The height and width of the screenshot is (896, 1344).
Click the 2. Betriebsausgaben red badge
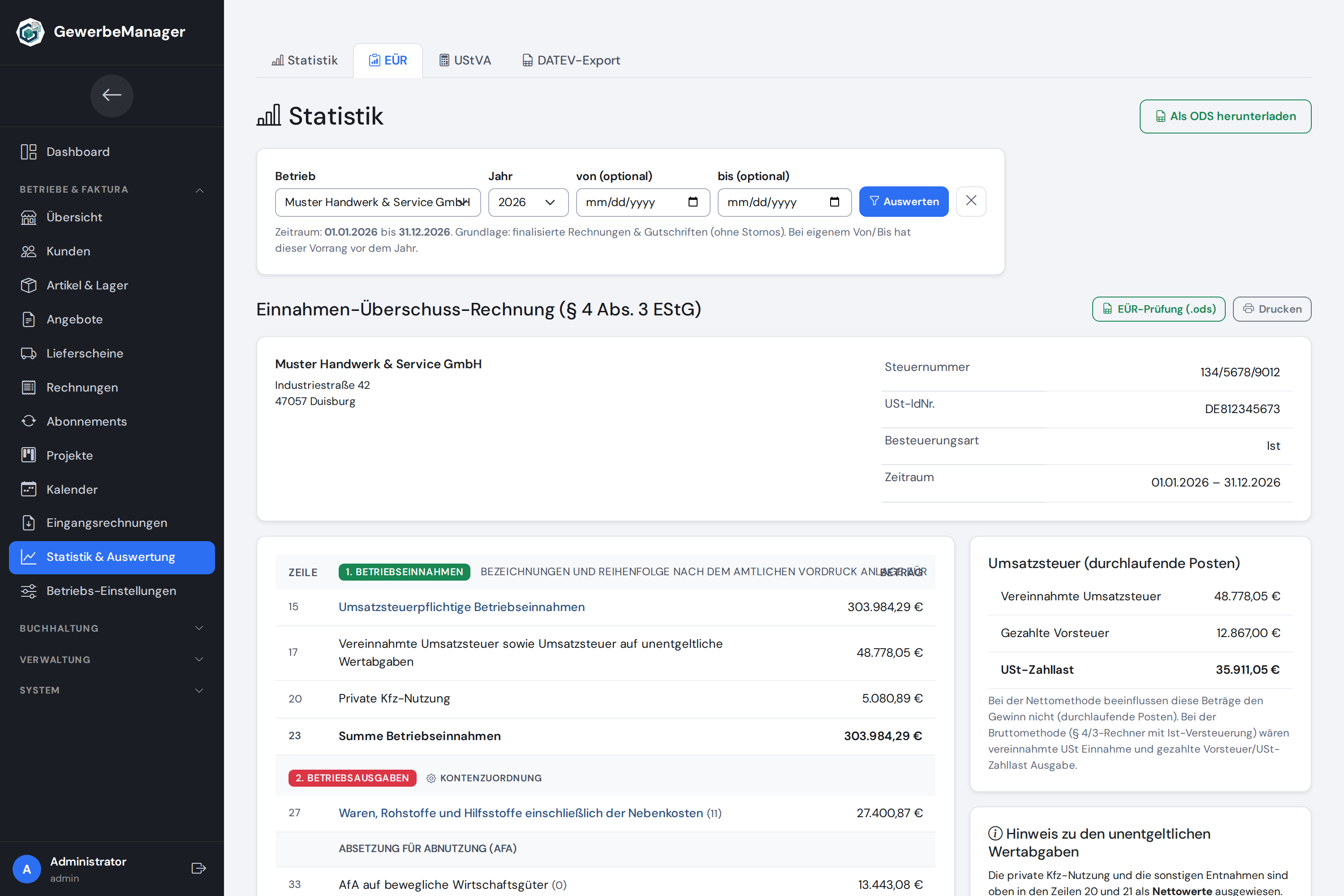(x=353, y=778)
